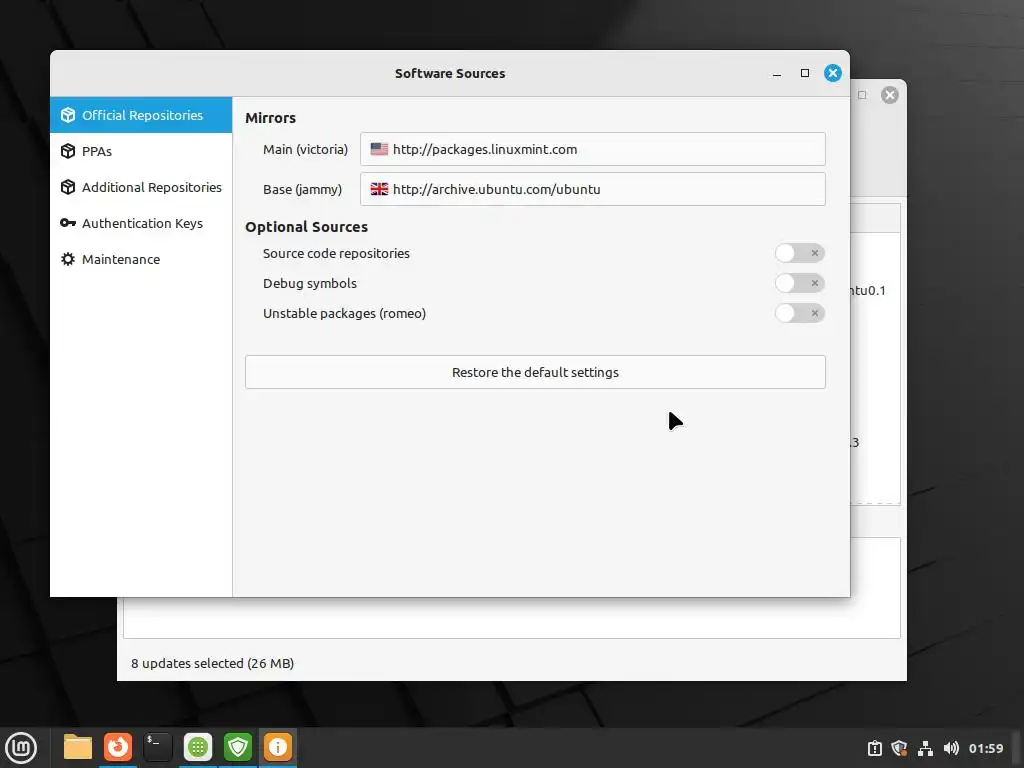Click the clipboard notification tray icon
1024x768 pixels.
coord(874,748)
